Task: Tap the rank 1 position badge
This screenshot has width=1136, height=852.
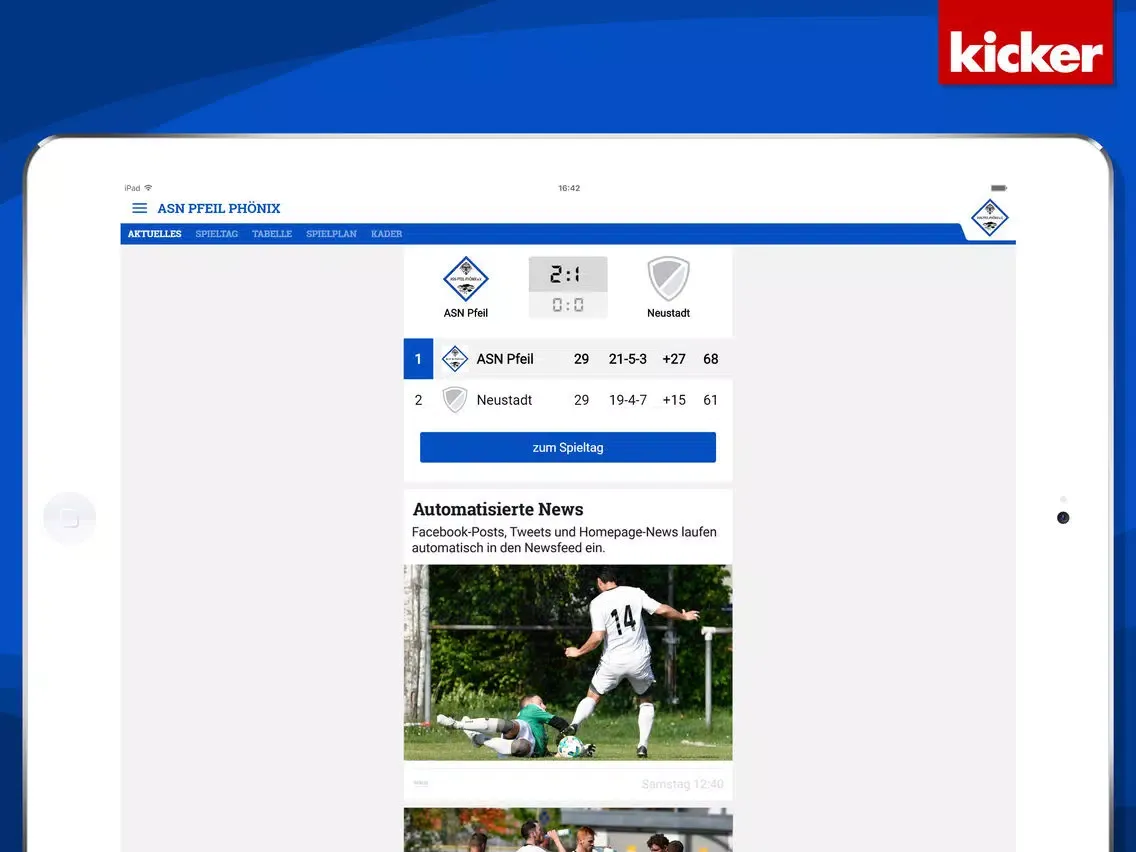Action: (418, 359)
